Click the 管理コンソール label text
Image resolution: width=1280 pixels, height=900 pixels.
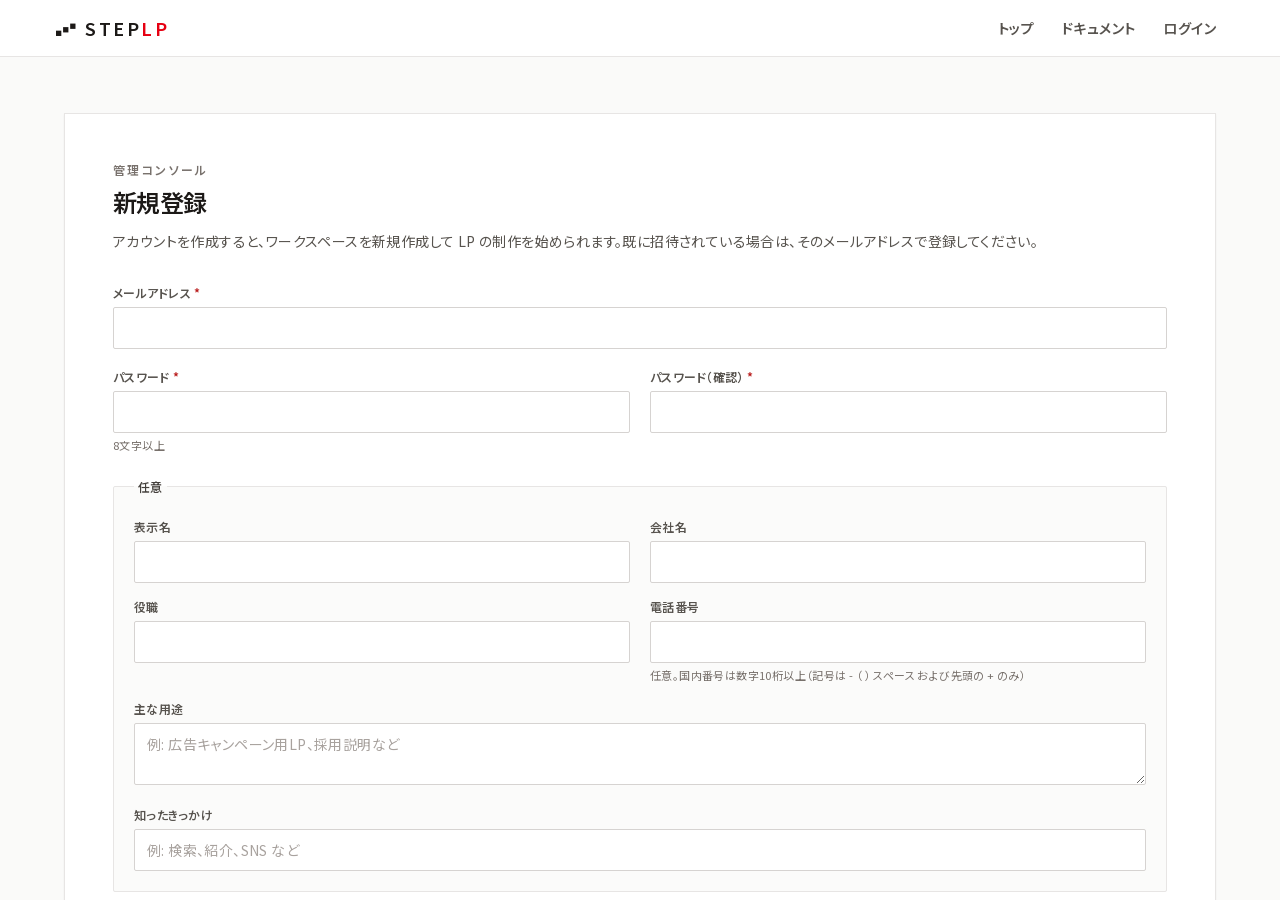[x=159, y=170]
